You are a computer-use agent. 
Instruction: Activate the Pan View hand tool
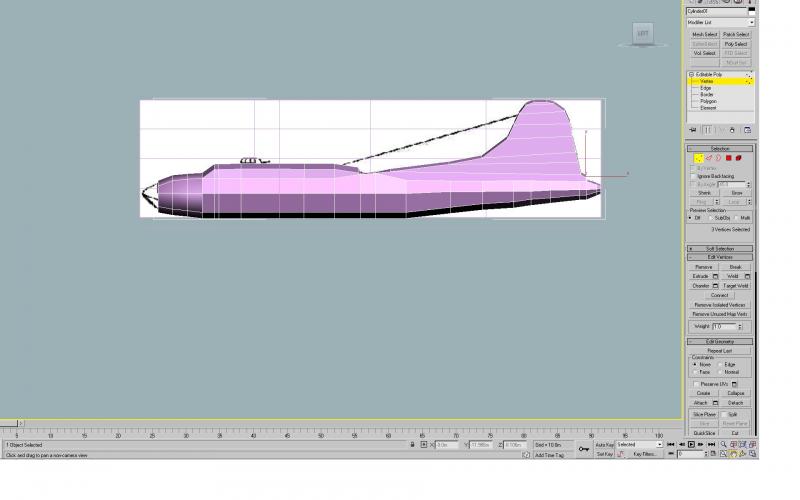[733, 454]
